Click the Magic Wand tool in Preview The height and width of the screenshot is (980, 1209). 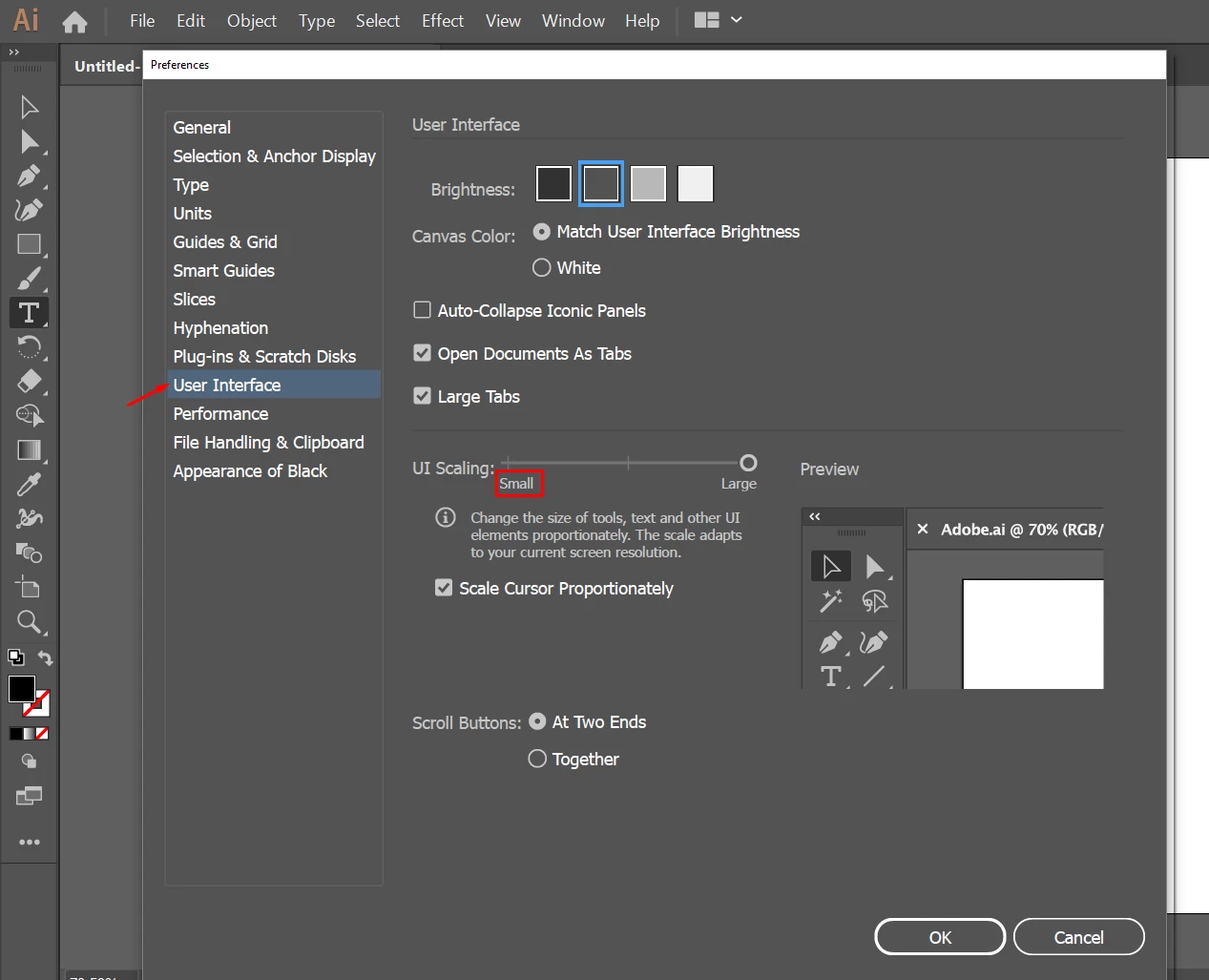(x=831, y=601)
